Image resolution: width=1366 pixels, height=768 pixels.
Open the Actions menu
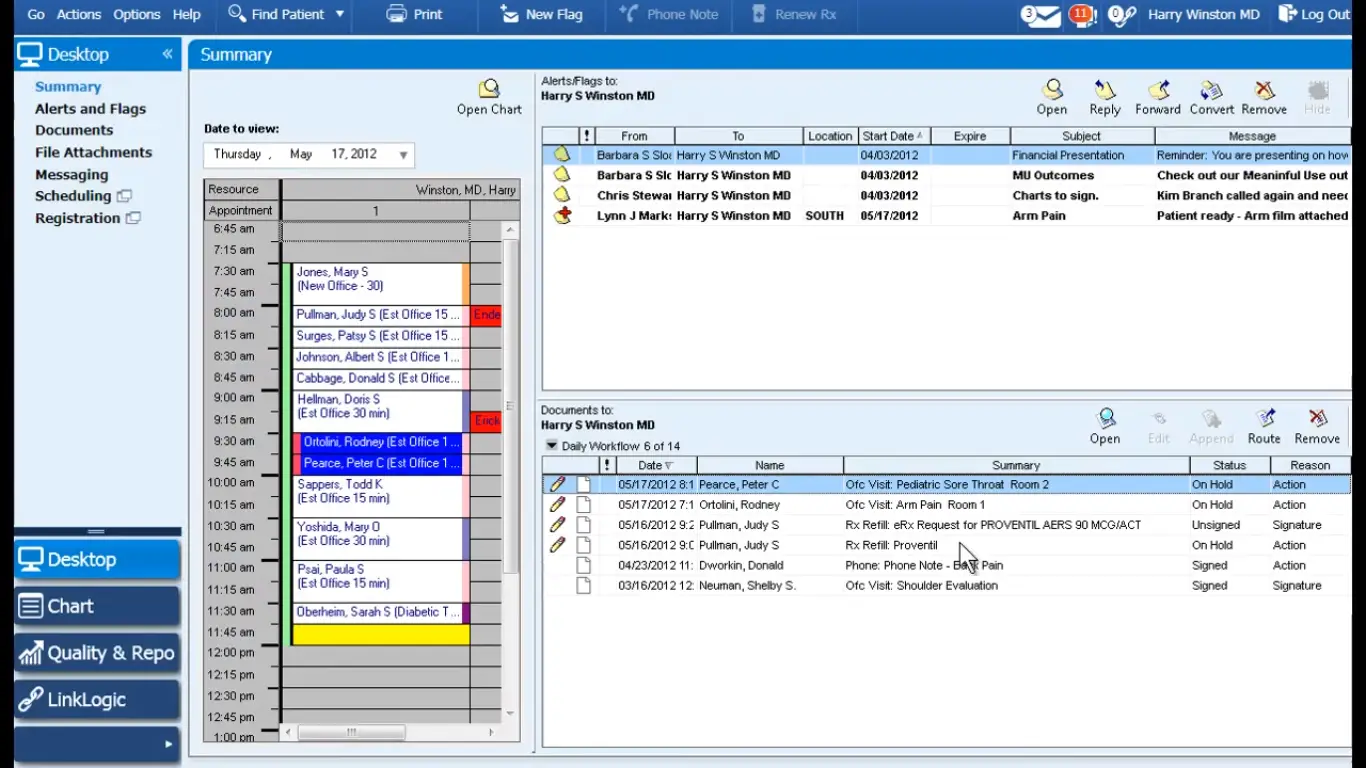point(78,15)
